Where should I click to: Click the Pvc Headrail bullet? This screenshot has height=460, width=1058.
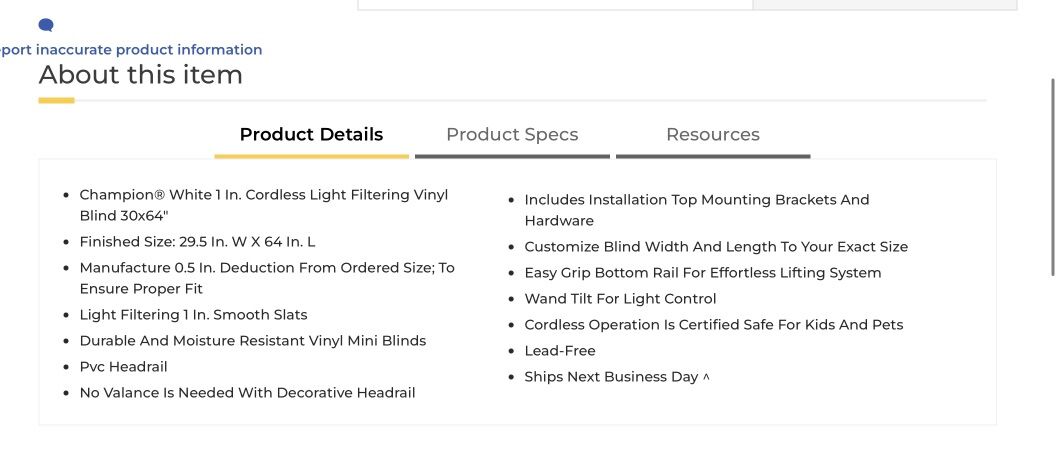(123, 367)
